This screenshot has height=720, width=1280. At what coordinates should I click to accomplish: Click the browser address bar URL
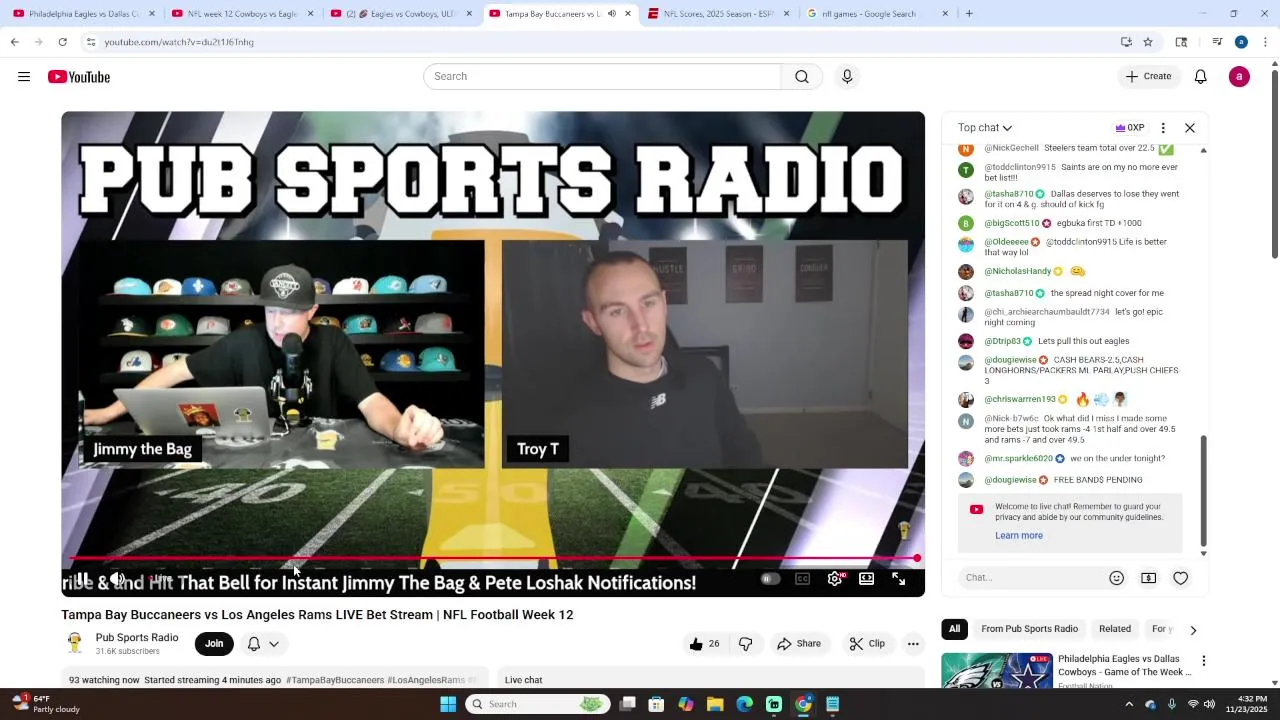pyautogui.click(x=179, y=42)
